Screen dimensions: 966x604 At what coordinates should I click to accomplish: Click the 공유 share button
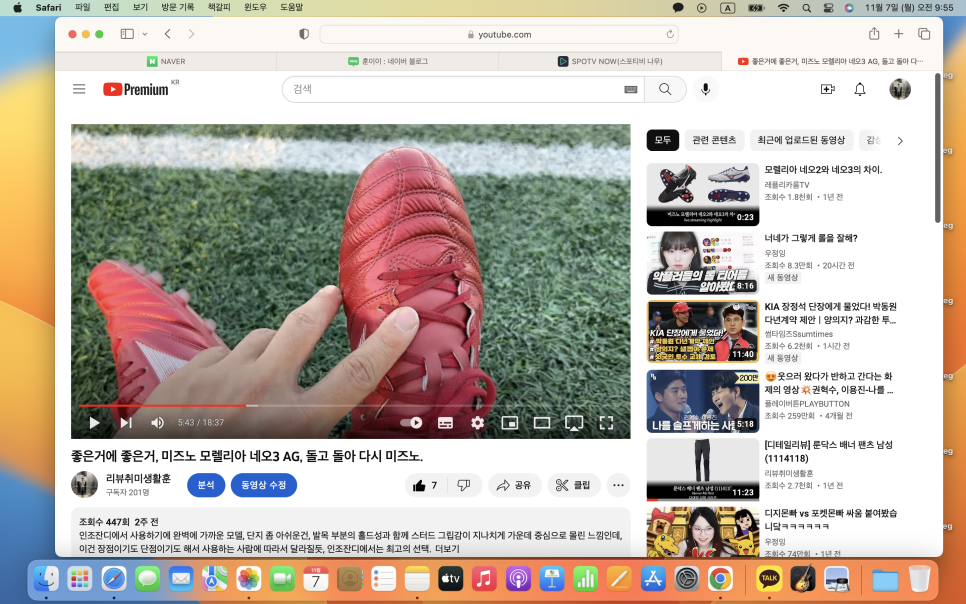click(x=515, y=486)
